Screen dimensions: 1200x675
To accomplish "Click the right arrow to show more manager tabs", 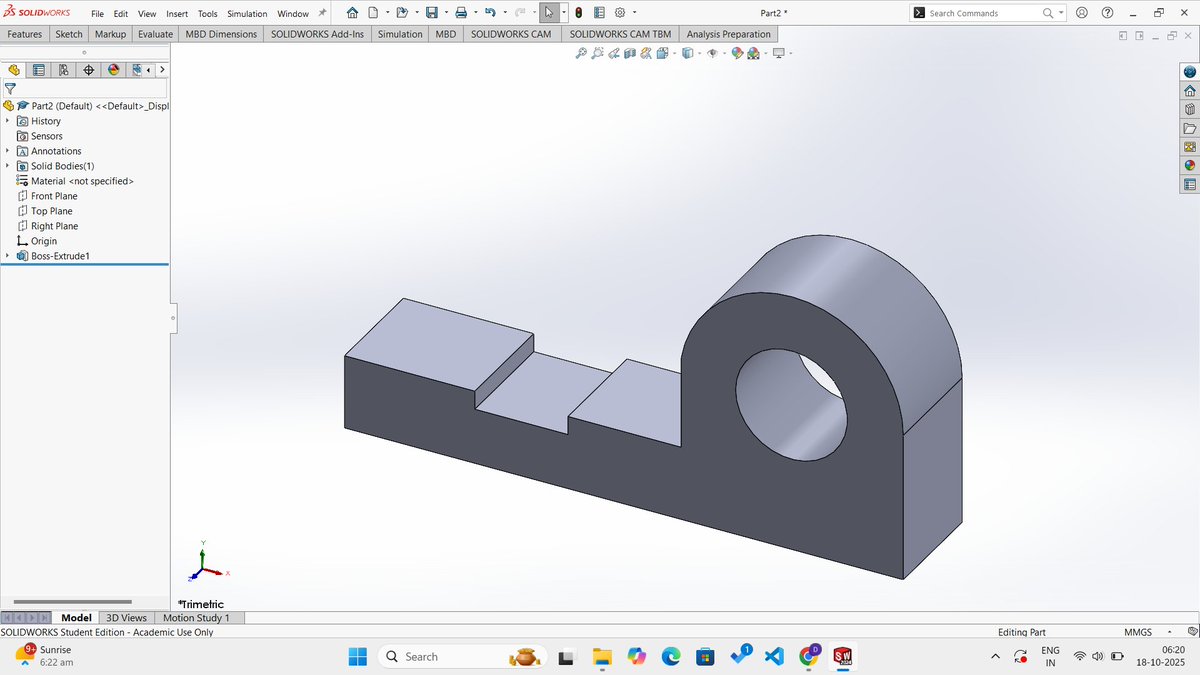I will pos(162,70).
